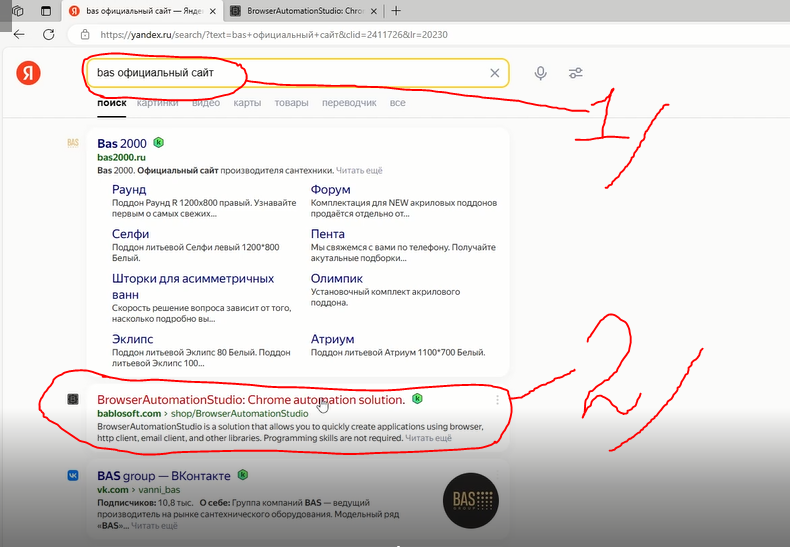Open the переводчик tab
The image size is (790, 547).
349,103
